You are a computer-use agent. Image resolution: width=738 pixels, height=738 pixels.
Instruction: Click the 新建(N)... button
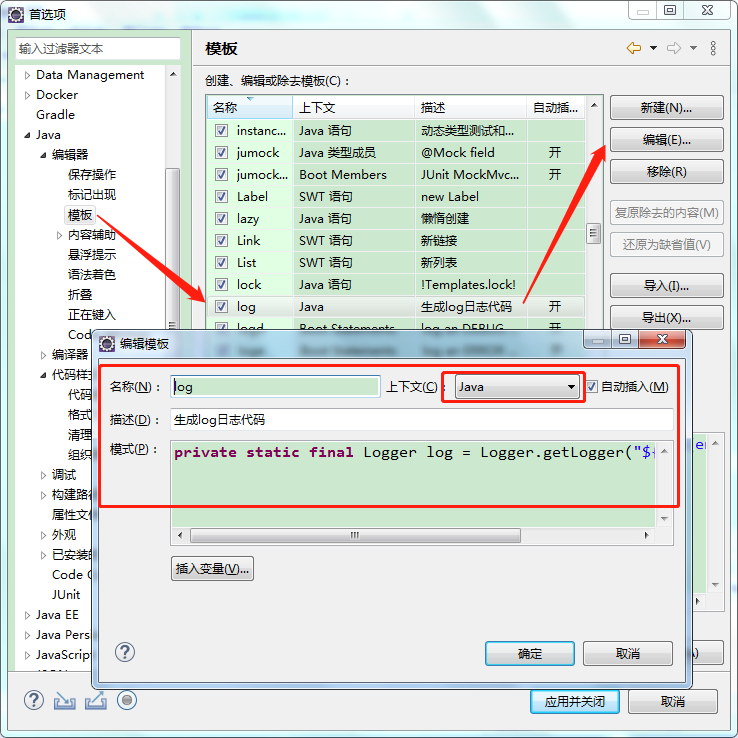pos(666,108)
